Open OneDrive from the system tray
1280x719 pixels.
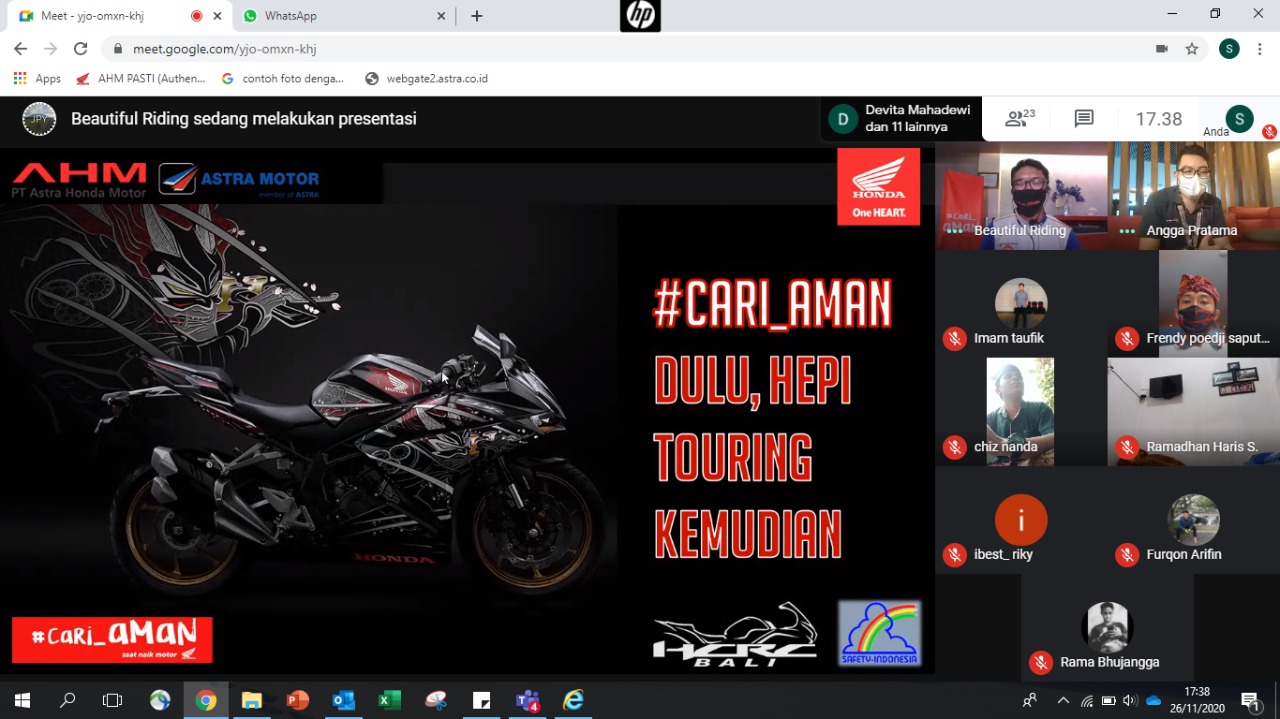pyautogui.click(x=1154, y=700)
